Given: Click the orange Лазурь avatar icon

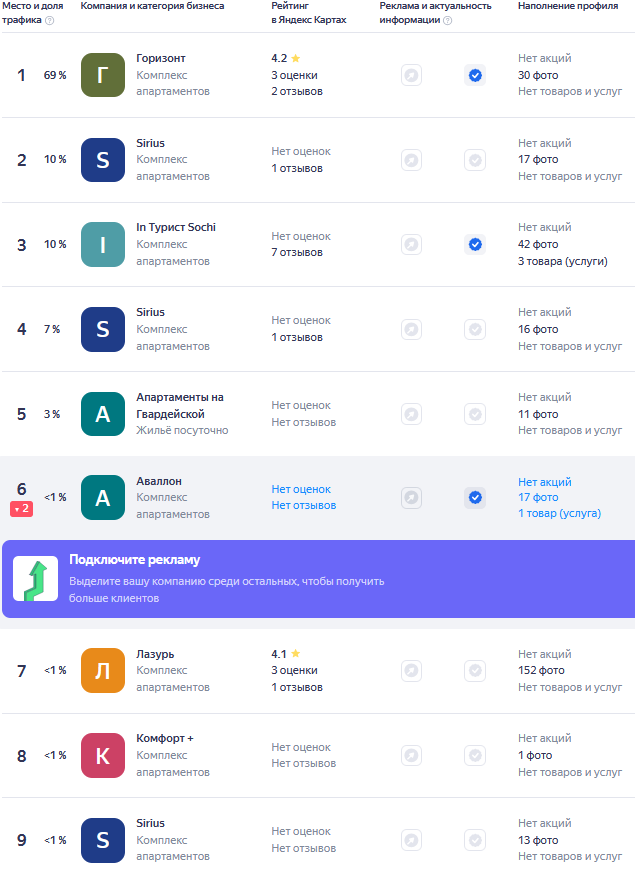Looking at the screenshot, I should 103,670.
